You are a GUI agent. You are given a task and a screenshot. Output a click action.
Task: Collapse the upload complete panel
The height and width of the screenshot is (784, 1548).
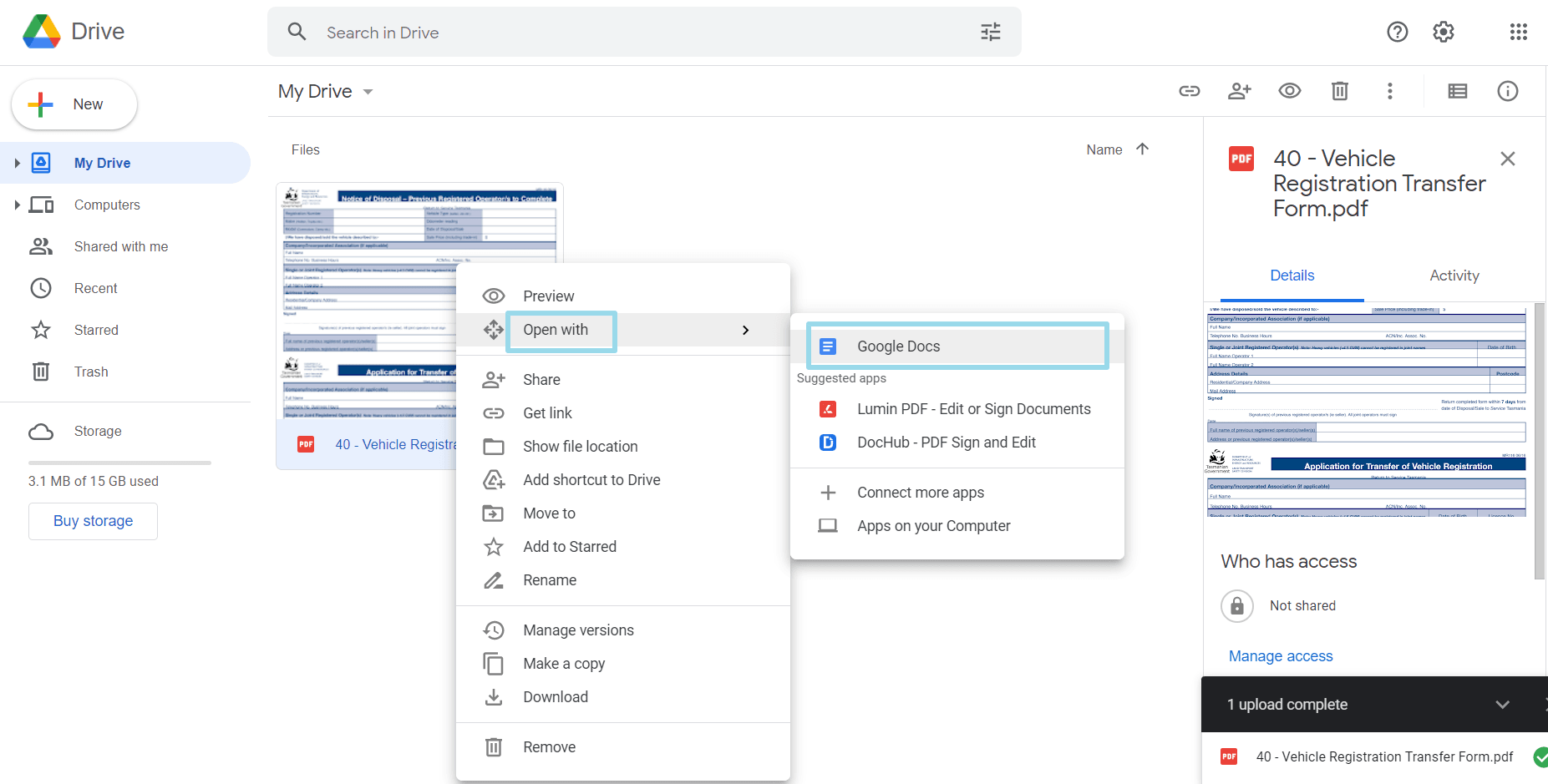click(x=1503, y=705)
